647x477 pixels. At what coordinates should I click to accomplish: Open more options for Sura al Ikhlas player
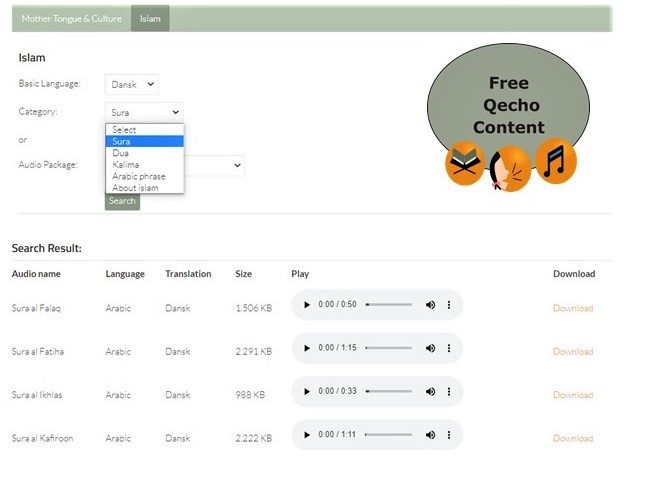(x=448, y=391)
